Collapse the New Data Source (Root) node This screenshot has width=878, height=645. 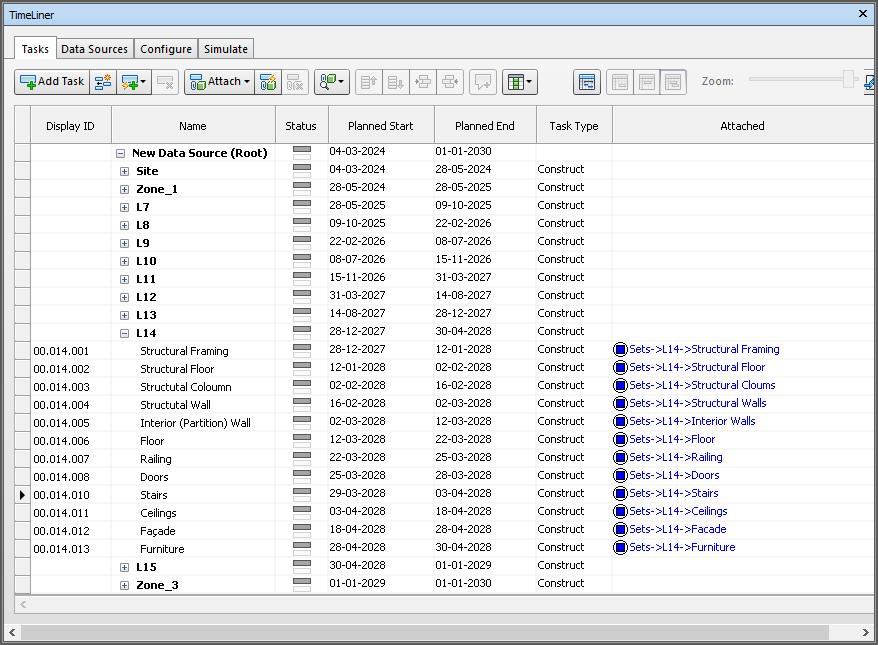tap(120, 153)
